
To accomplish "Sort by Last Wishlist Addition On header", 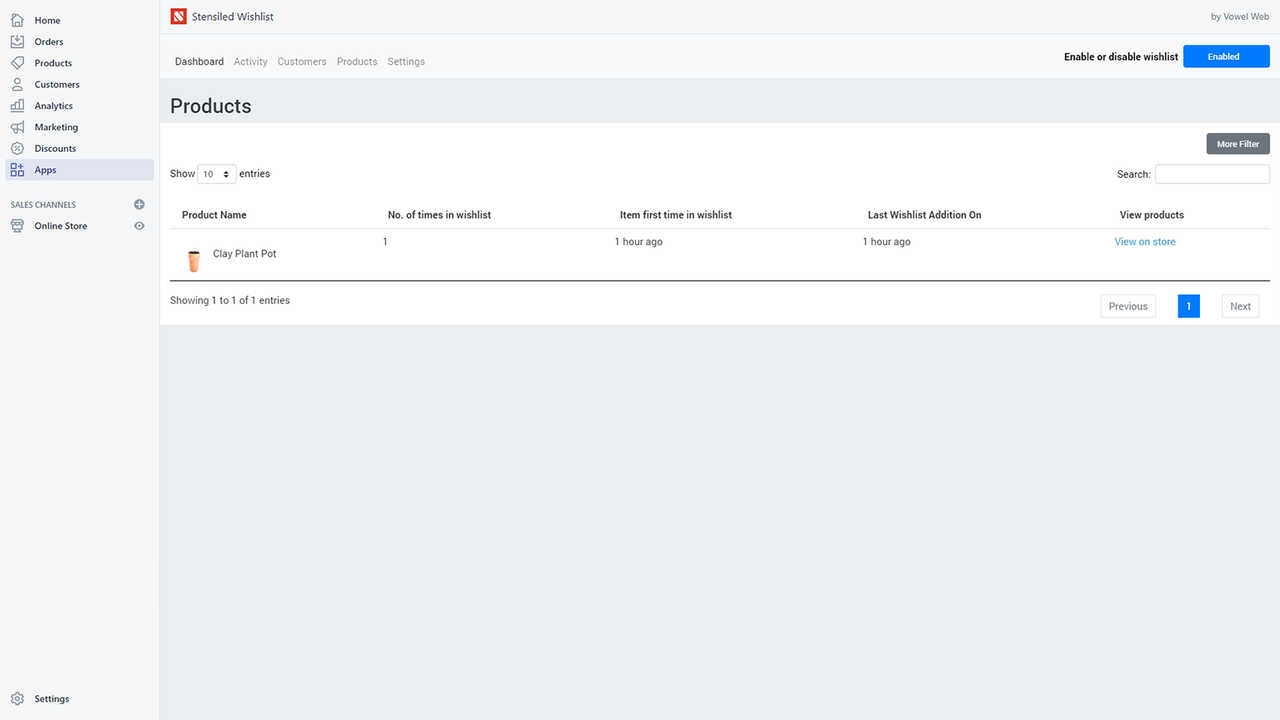I will tap(925, 215).
